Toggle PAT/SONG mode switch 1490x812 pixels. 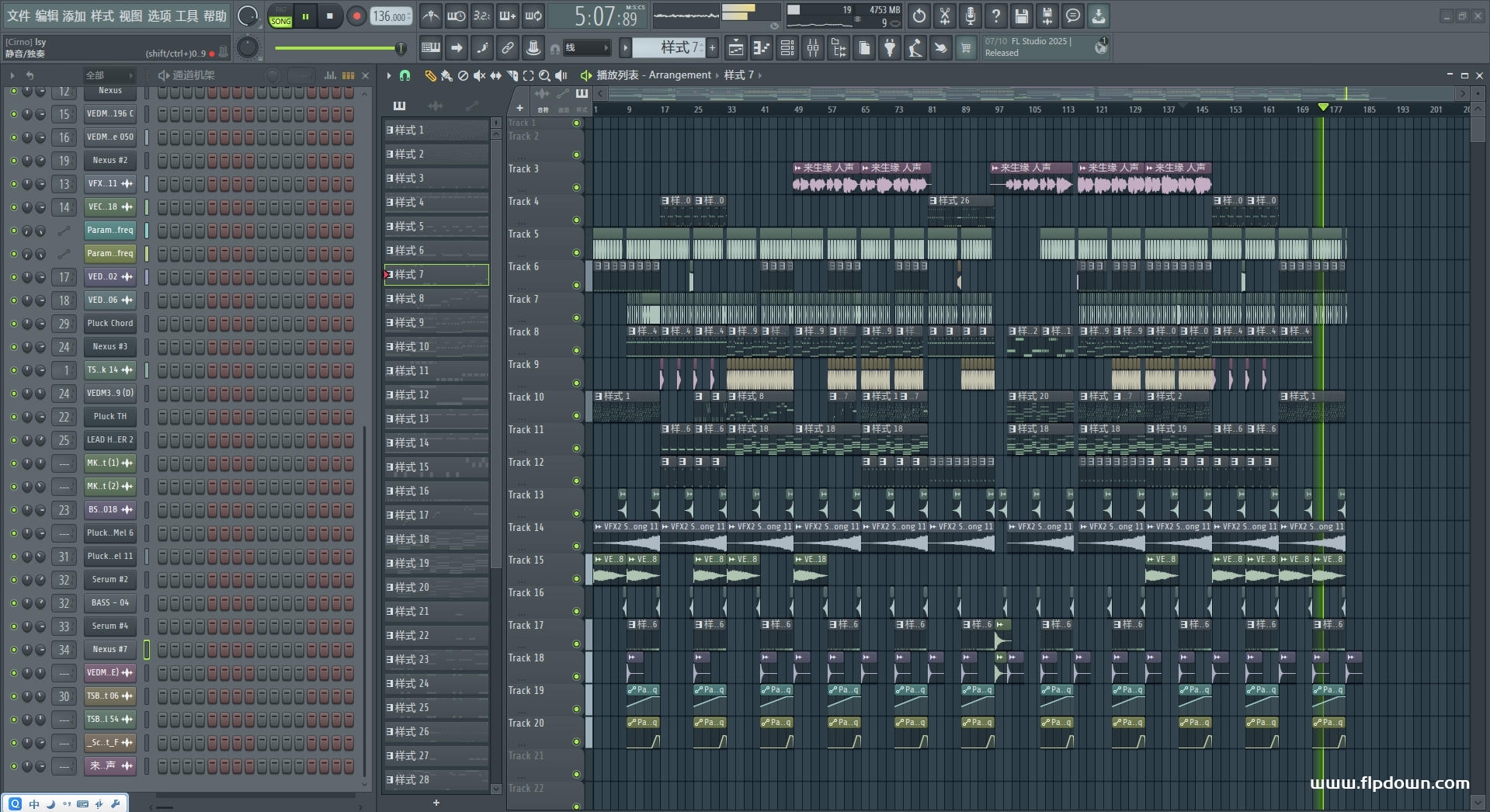pyautogui.click(x=280, y=16)
